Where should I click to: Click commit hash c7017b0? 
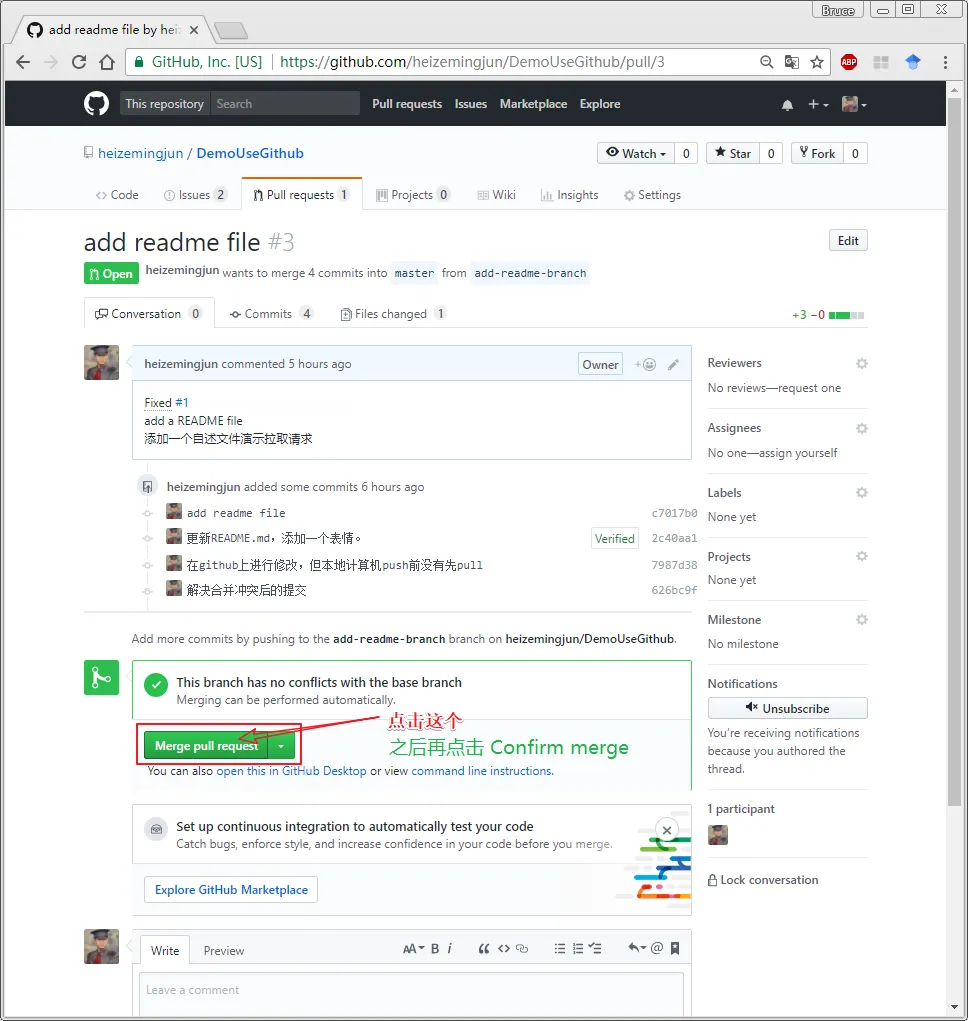[x=674, y=513]
